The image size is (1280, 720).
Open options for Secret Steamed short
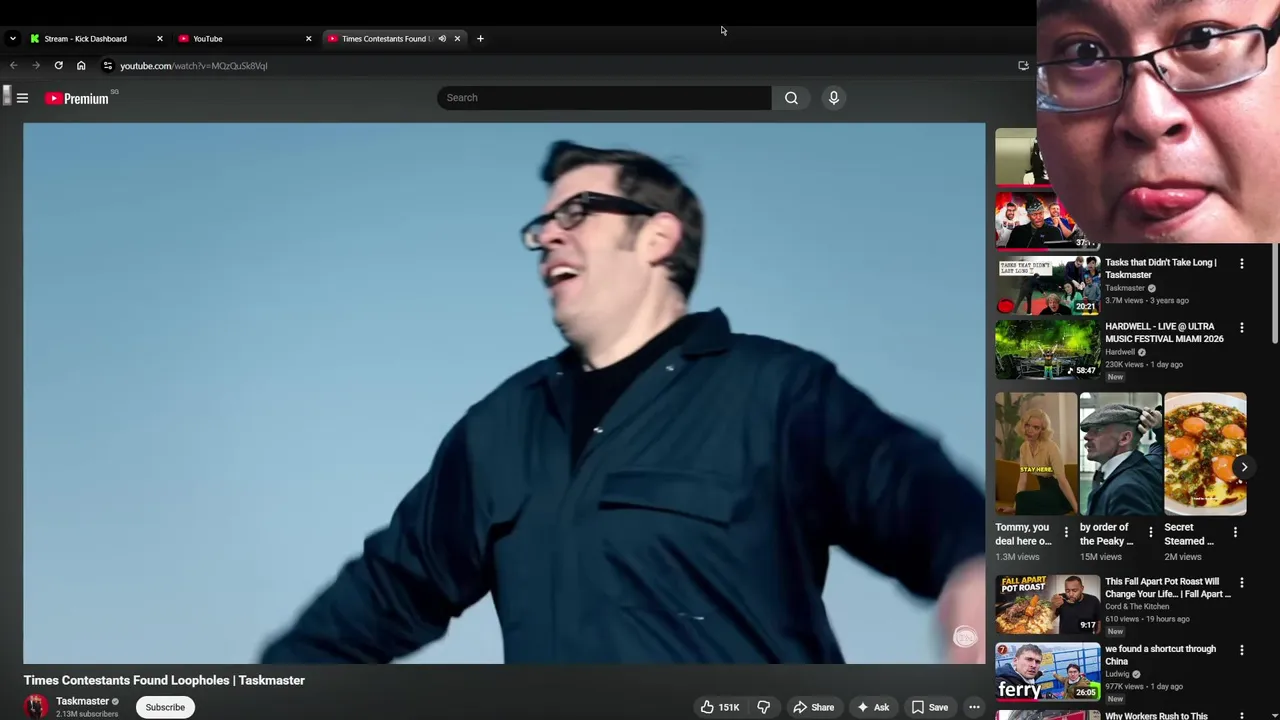1235,533
